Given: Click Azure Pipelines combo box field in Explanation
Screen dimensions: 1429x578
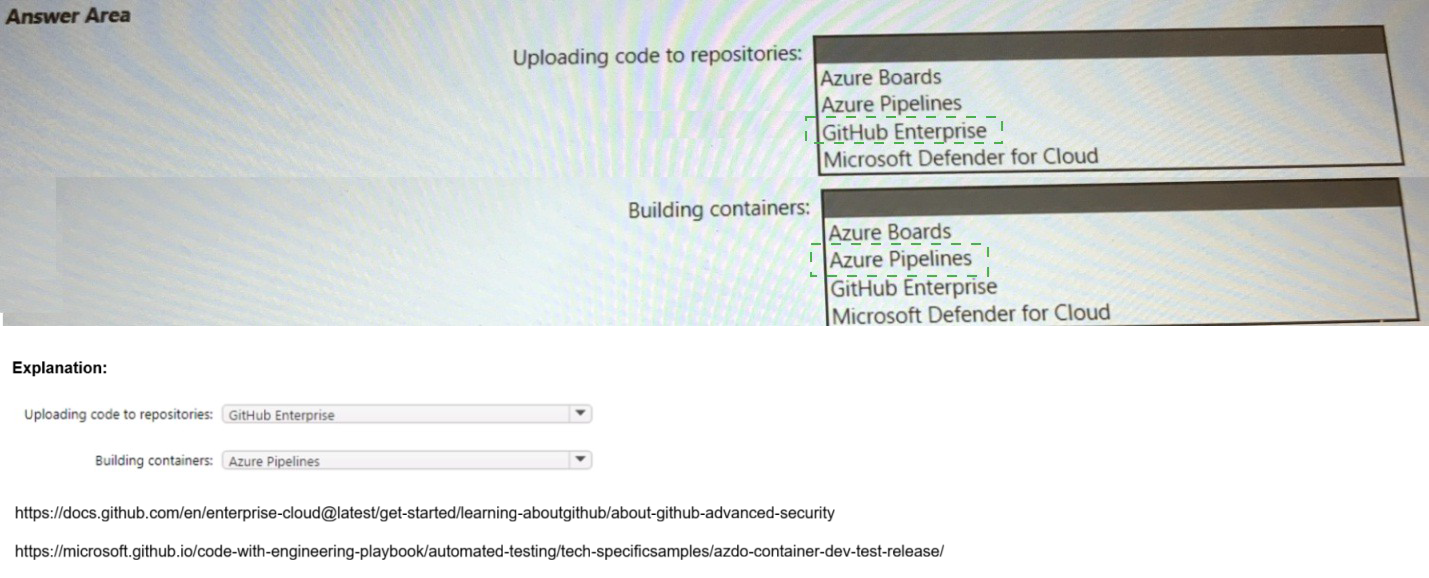Looking at the screenshot, I should click(x=395, y=461).
